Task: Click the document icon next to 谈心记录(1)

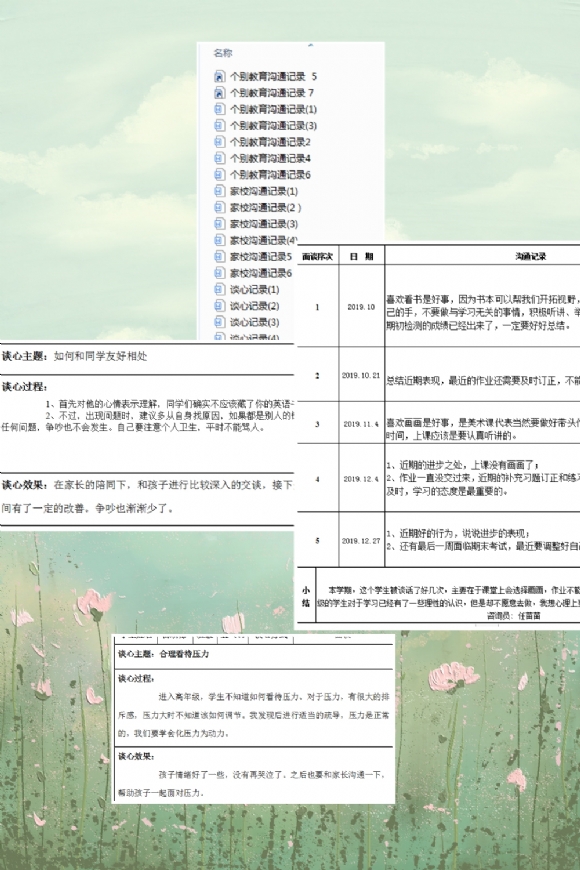Action: [220, 290]
